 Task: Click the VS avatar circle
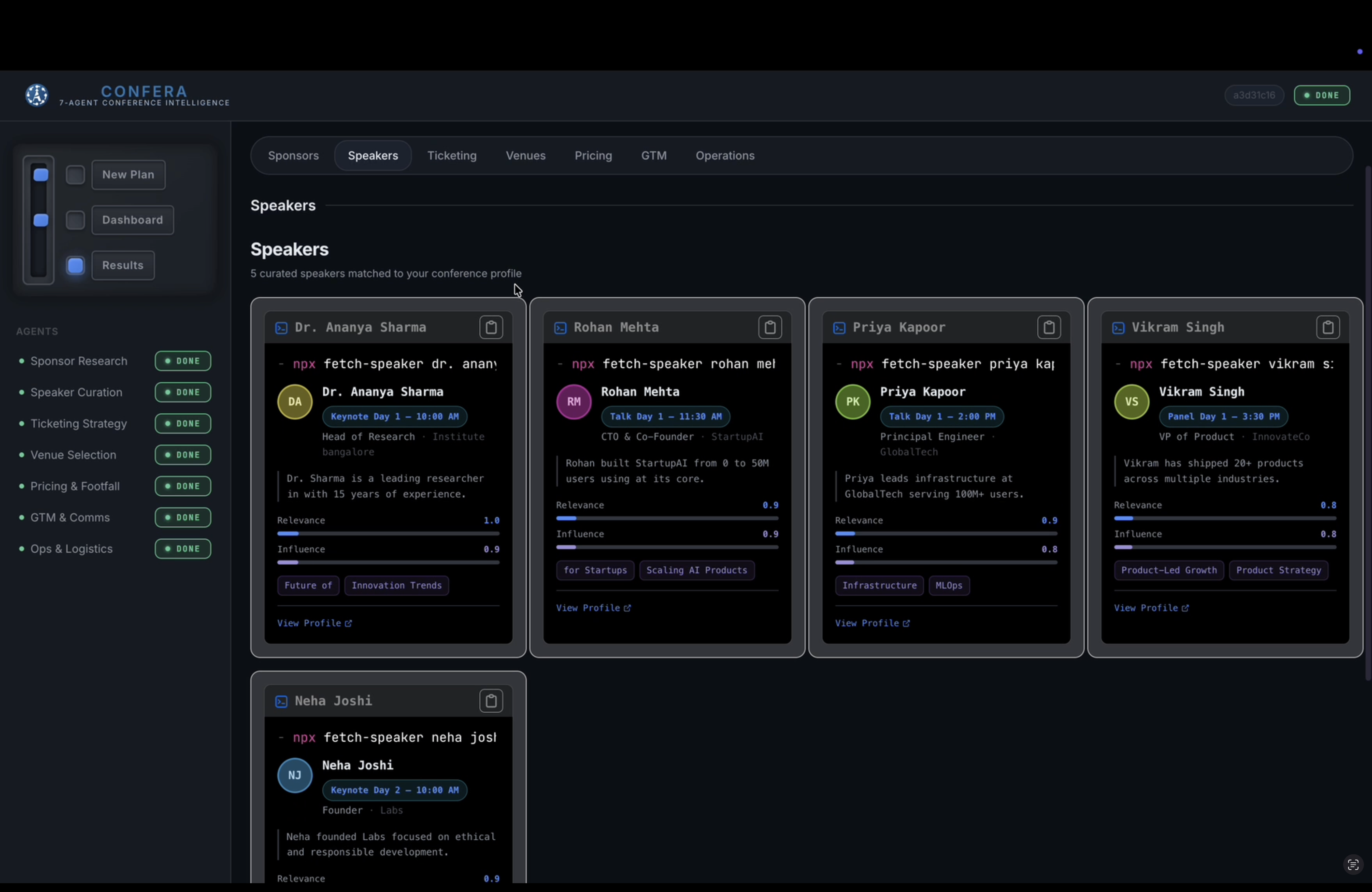[1132, 401]
